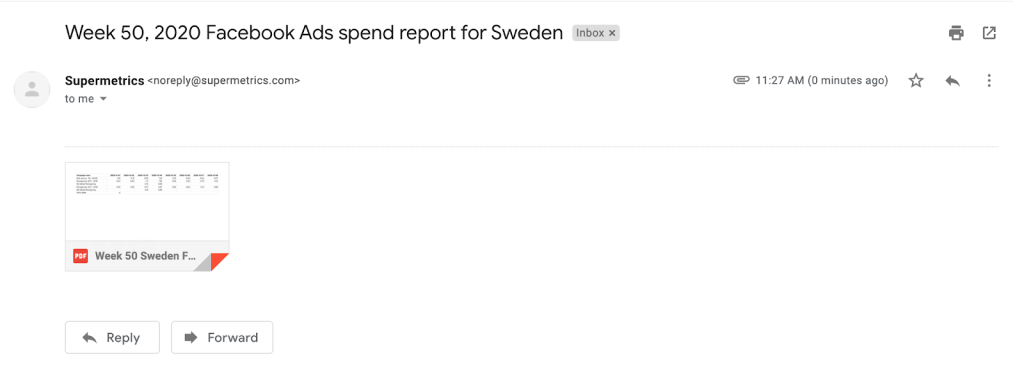Star this Supermetrics email
The height and width of the screenshot is (384, 1024).
(x=916, y=81)
